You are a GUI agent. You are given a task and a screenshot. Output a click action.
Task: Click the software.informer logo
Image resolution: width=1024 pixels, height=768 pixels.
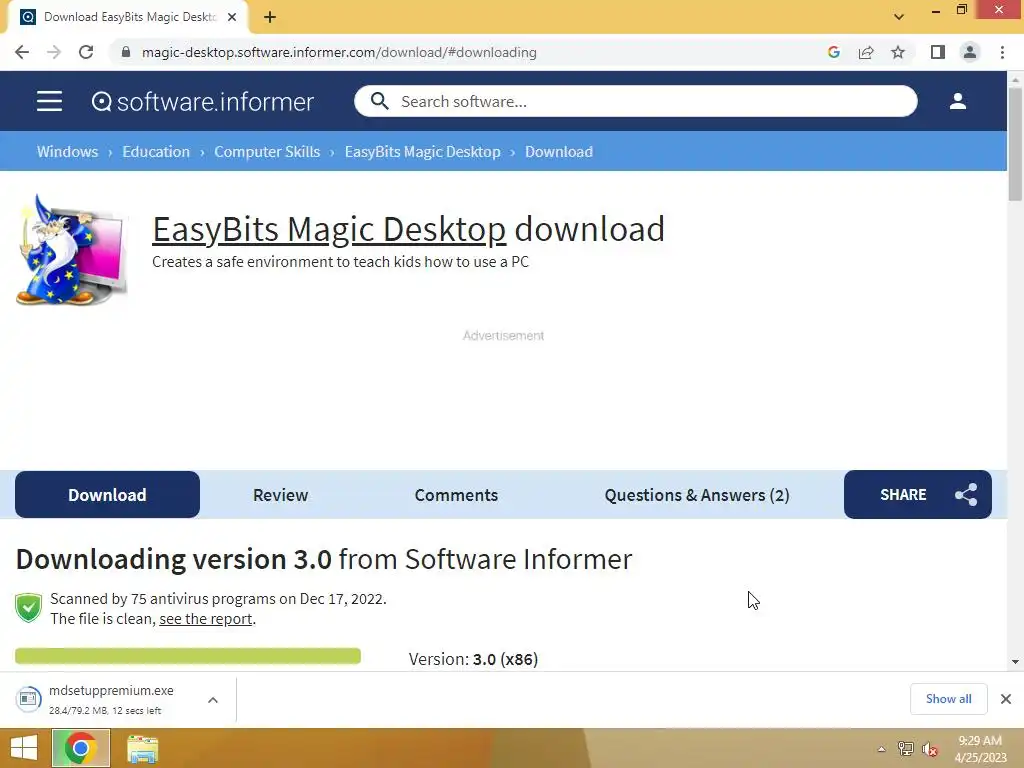(x=202, y=102)
